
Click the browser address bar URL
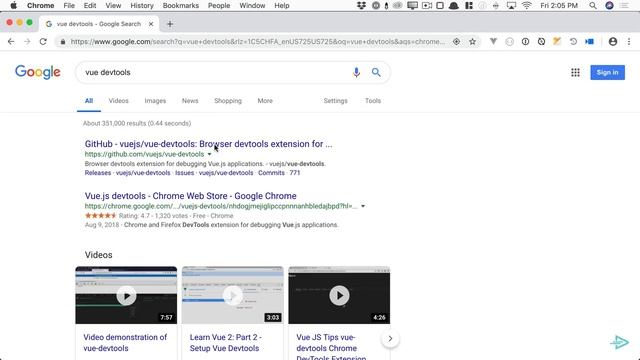tap(257, 42)
